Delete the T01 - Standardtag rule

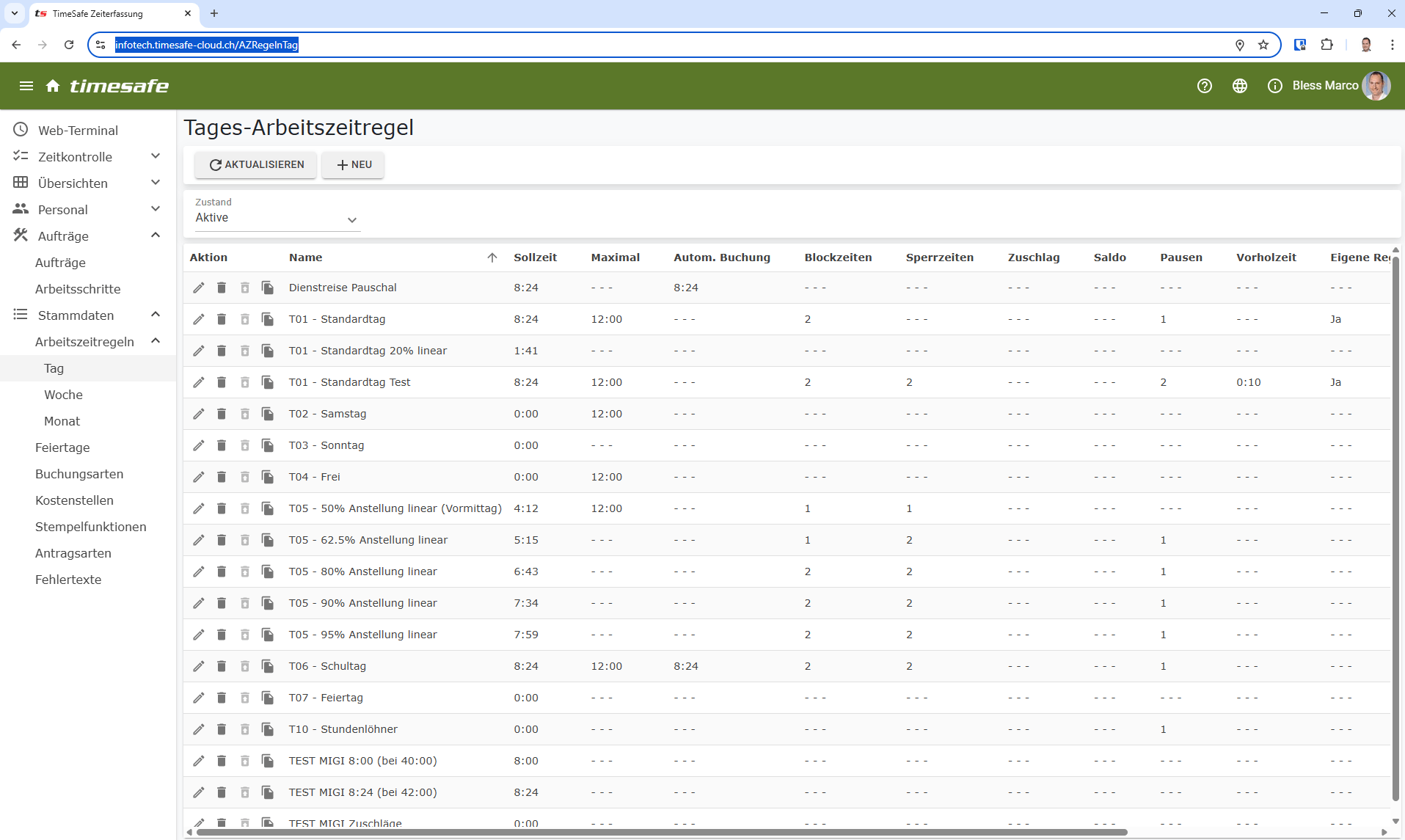pyautogui.click(x=222, y=319)
